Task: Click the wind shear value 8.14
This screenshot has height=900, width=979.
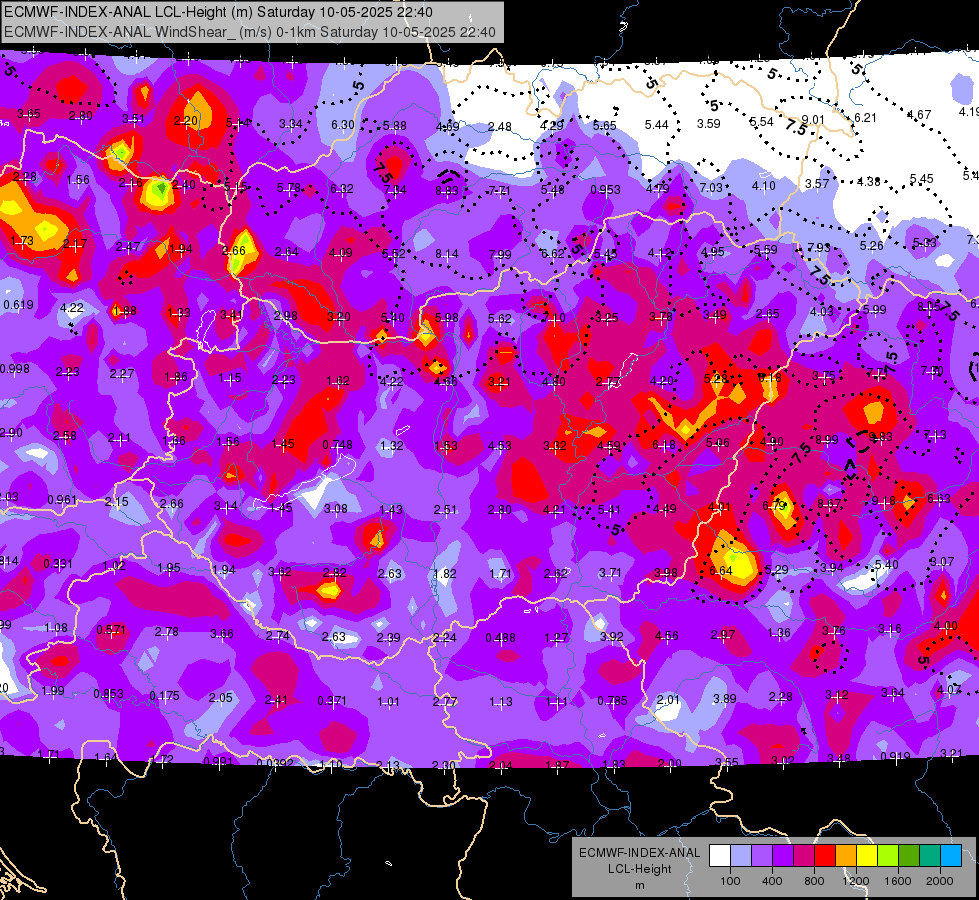Action: [x=446, y=254]
